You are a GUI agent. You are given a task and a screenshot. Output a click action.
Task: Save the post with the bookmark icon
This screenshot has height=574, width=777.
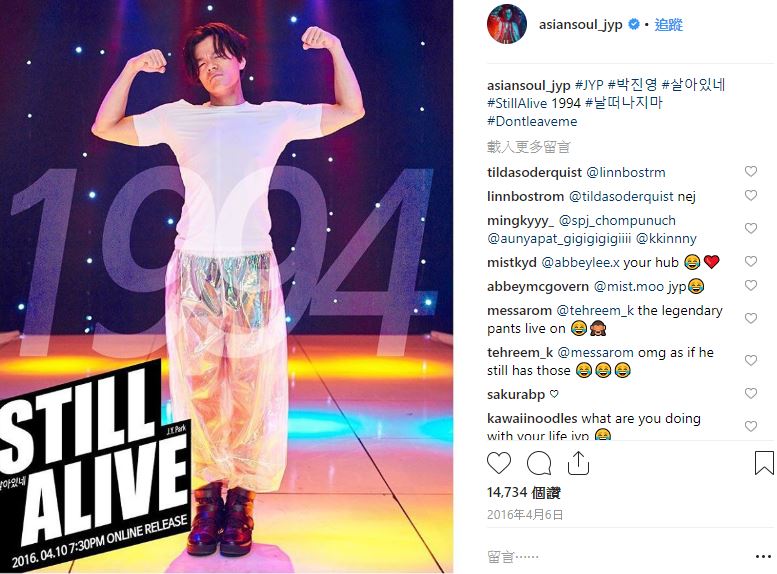[764, 462]
